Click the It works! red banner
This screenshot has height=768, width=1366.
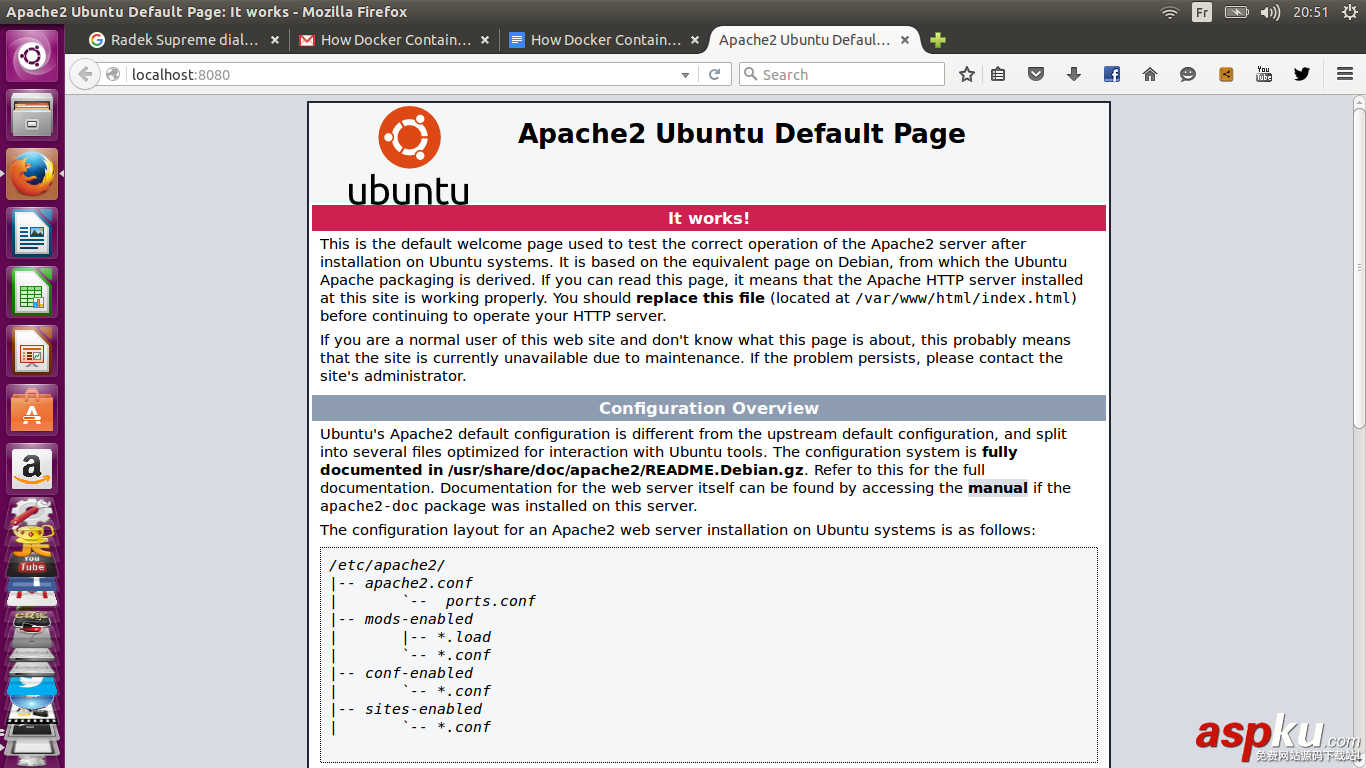pyautogui.click(x=709, y=218)
